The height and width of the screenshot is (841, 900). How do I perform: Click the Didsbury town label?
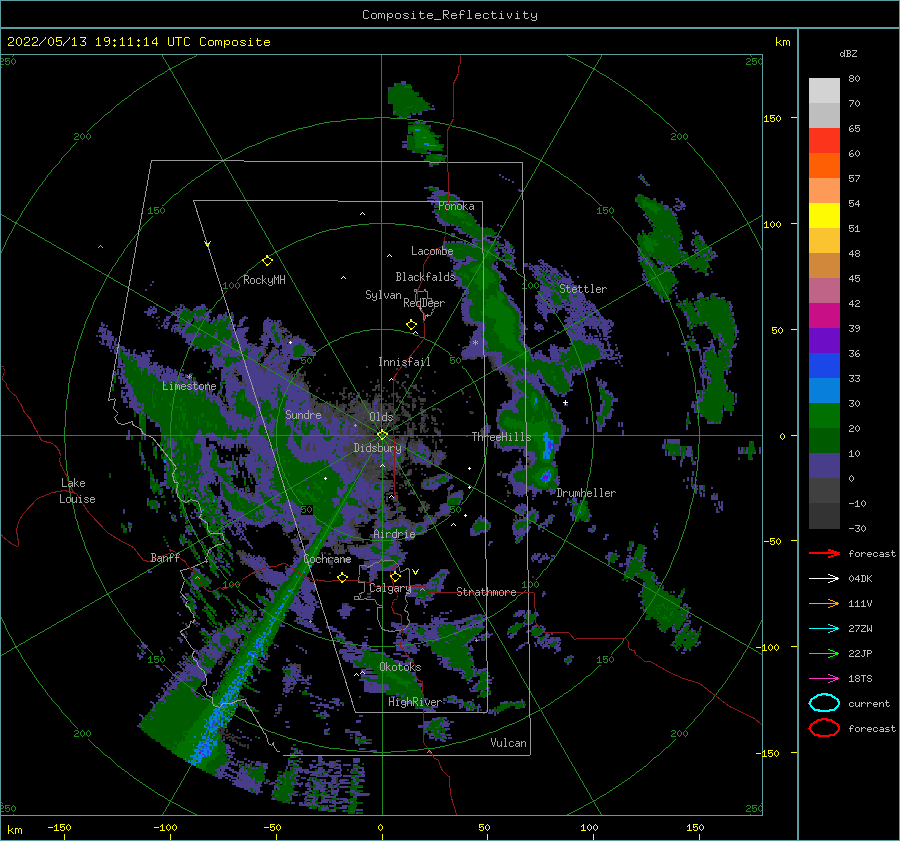(378, 448)
